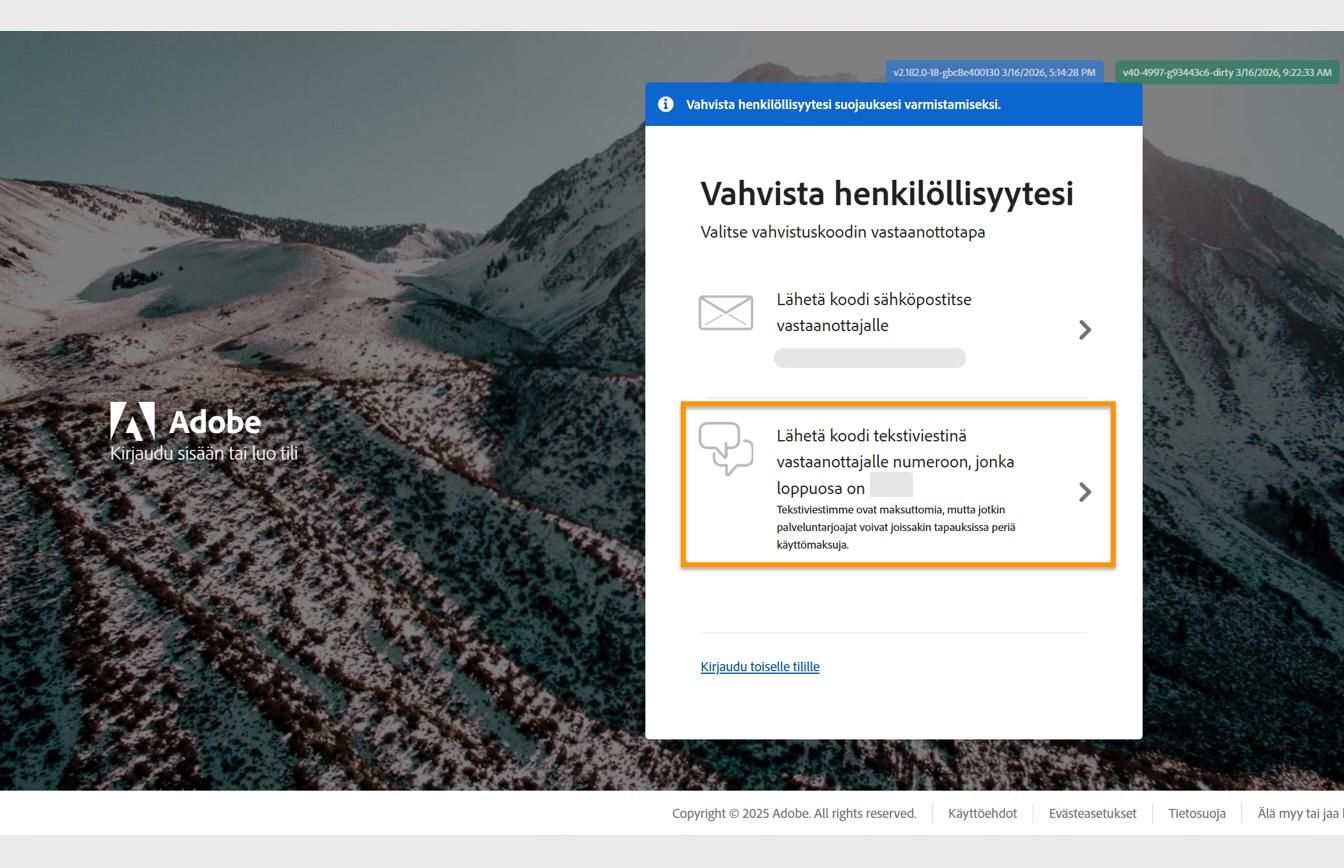1344x868 pixels.
Task: Click the chevron inside the highlighted orange card
Action: [x=1085, y=491]
